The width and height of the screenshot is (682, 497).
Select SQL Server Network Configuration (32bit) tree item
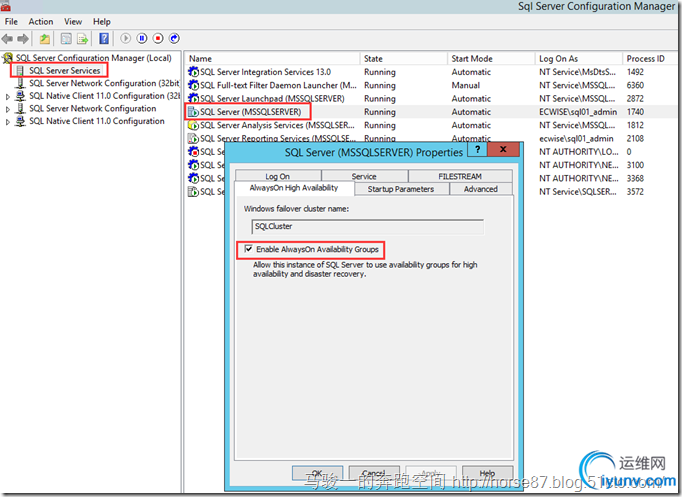coord(104,83)
